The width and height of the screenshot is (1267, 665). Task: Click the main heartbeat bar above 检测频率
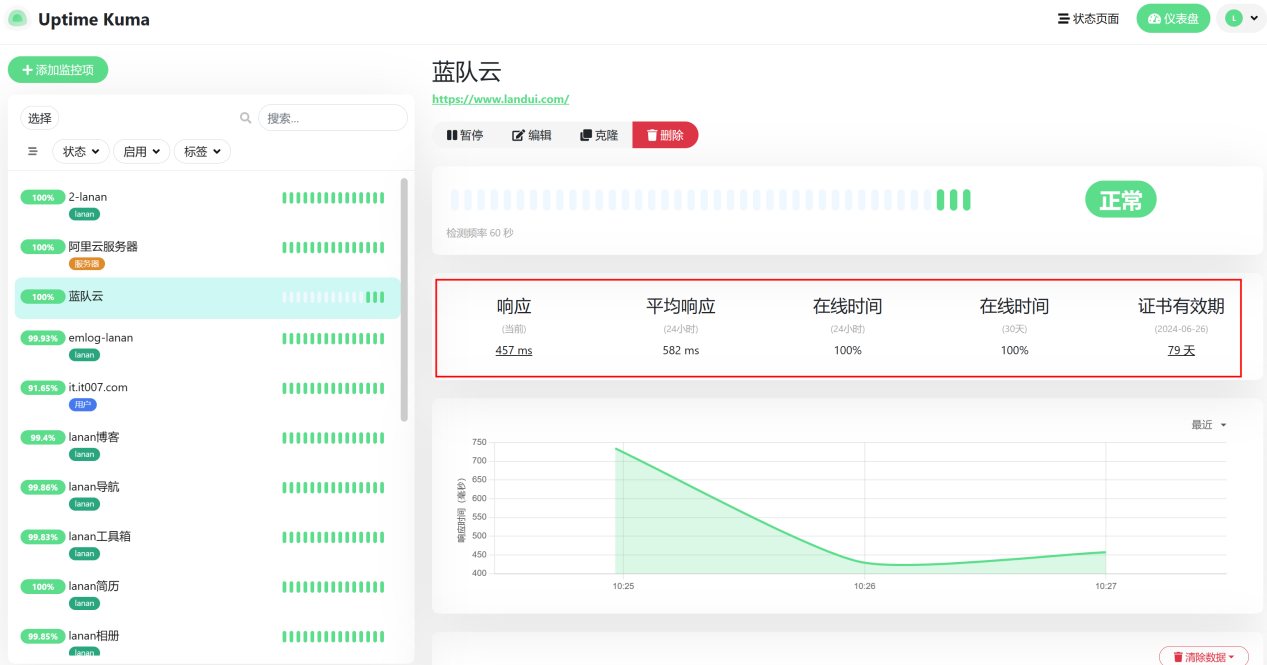[x=710, y=200]
